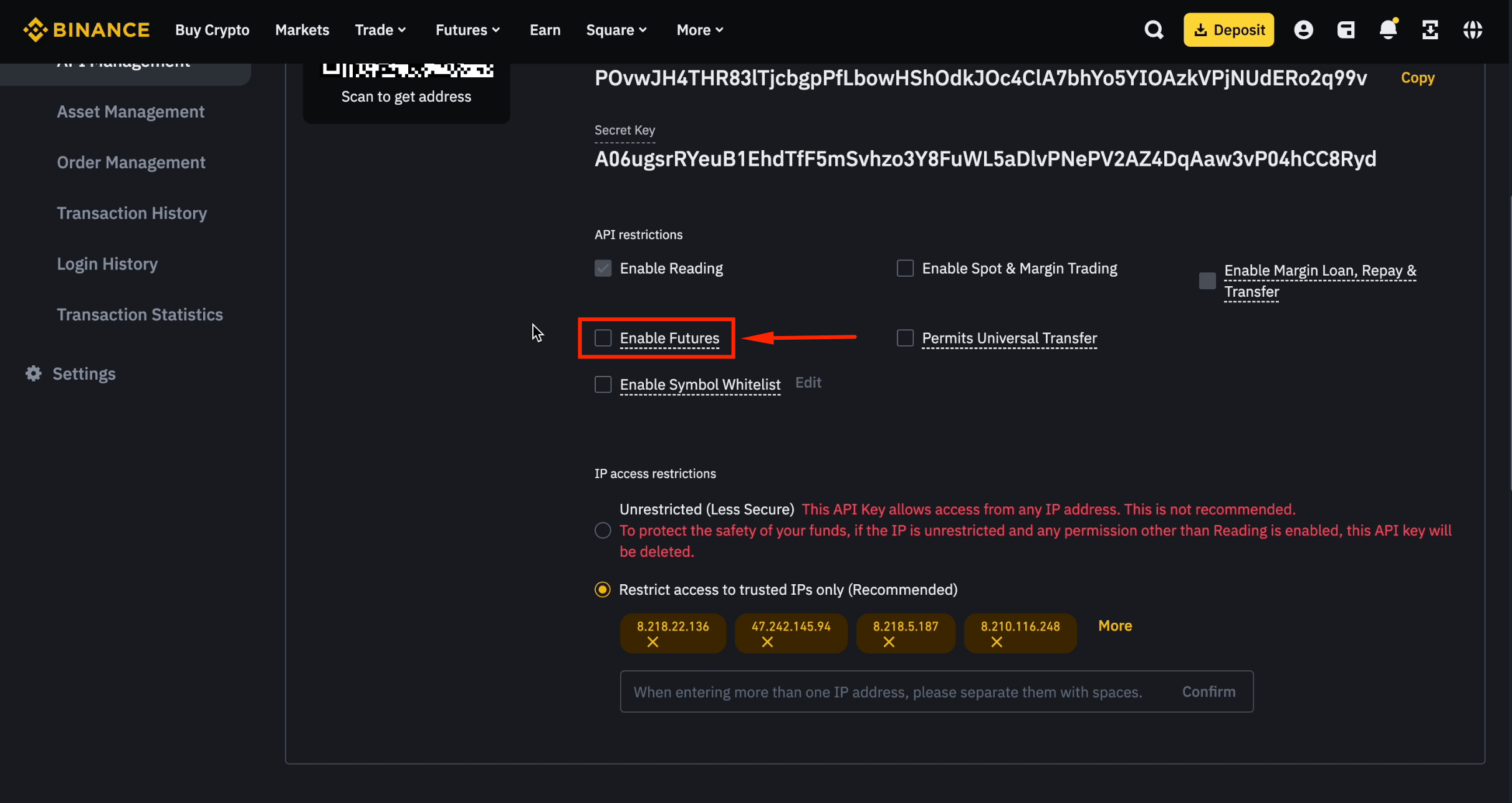Open the More dropdown in navbar
This screenshot has width=1512, height=803.
700,30
